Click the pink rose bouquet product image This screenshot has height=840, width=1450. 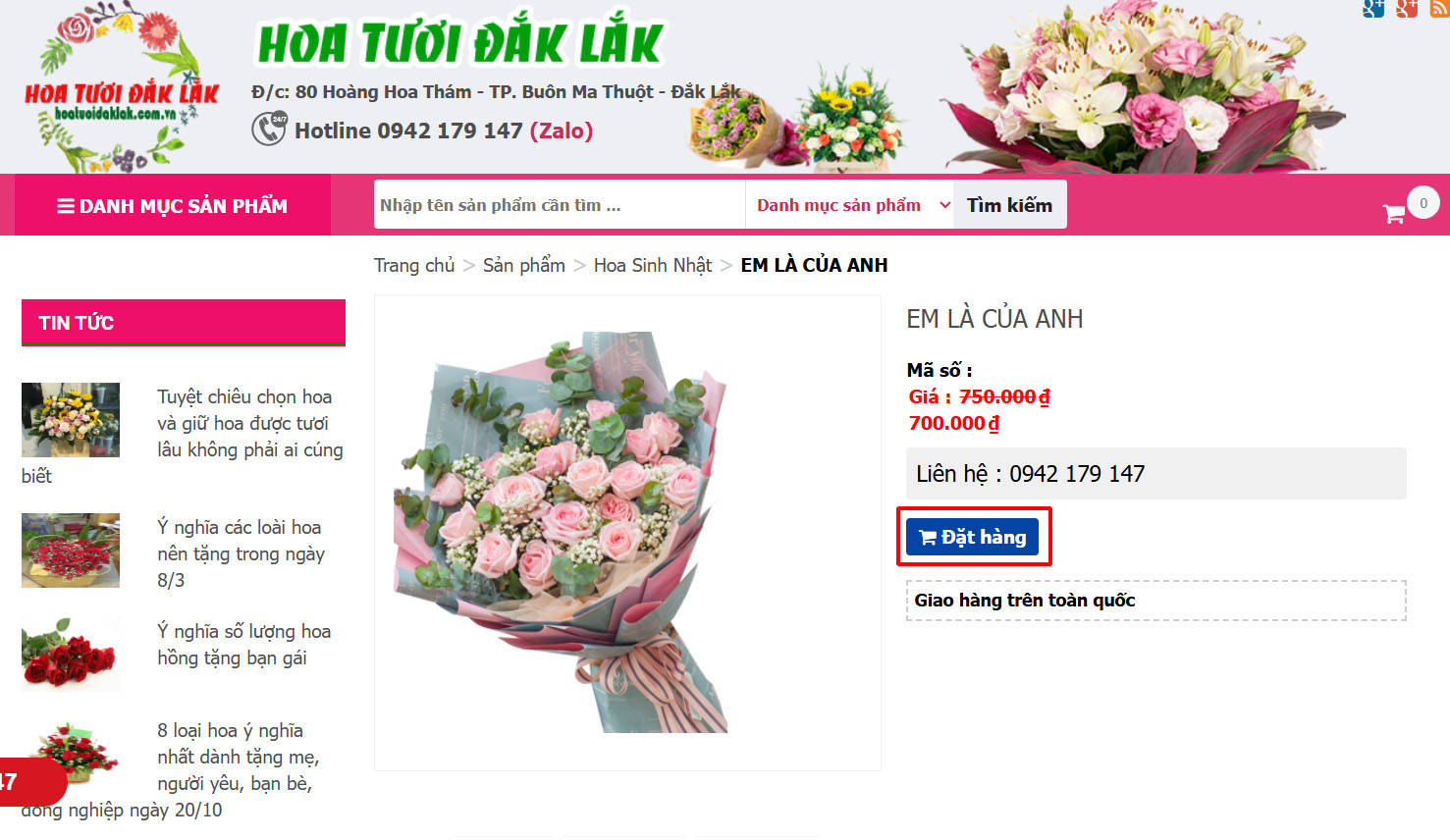coord(561,532)
